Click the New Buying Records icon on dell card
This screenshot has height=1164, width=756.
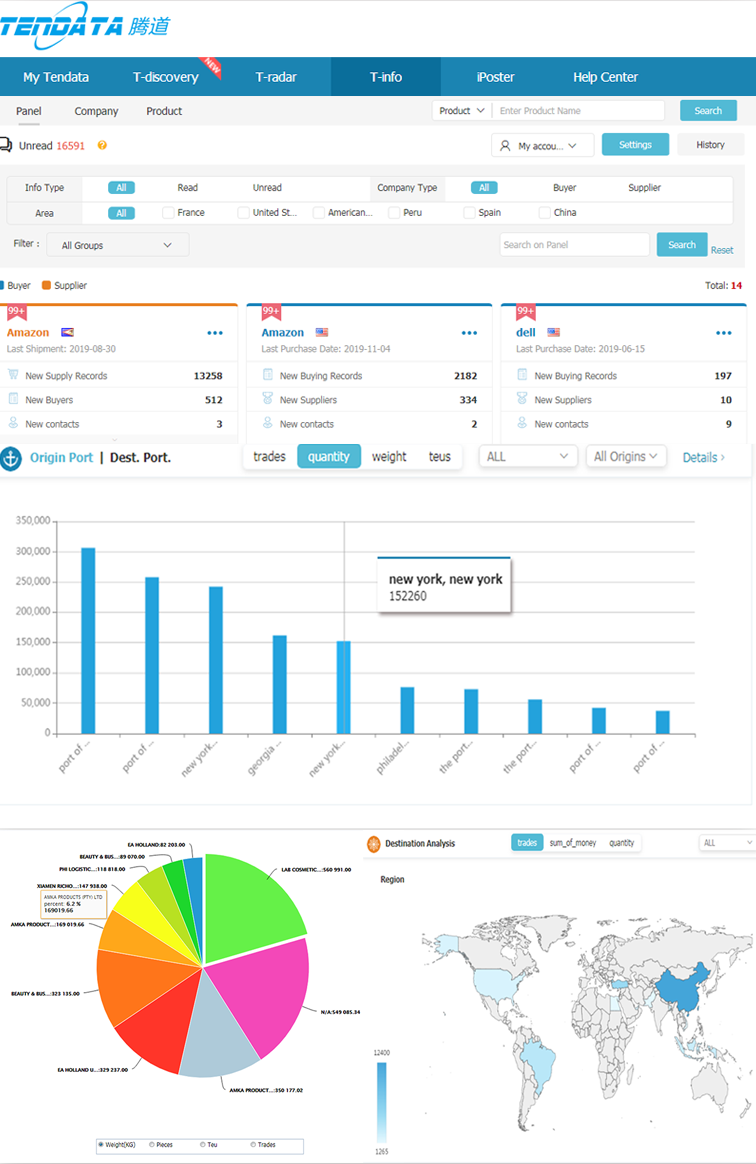pos(522,375)
